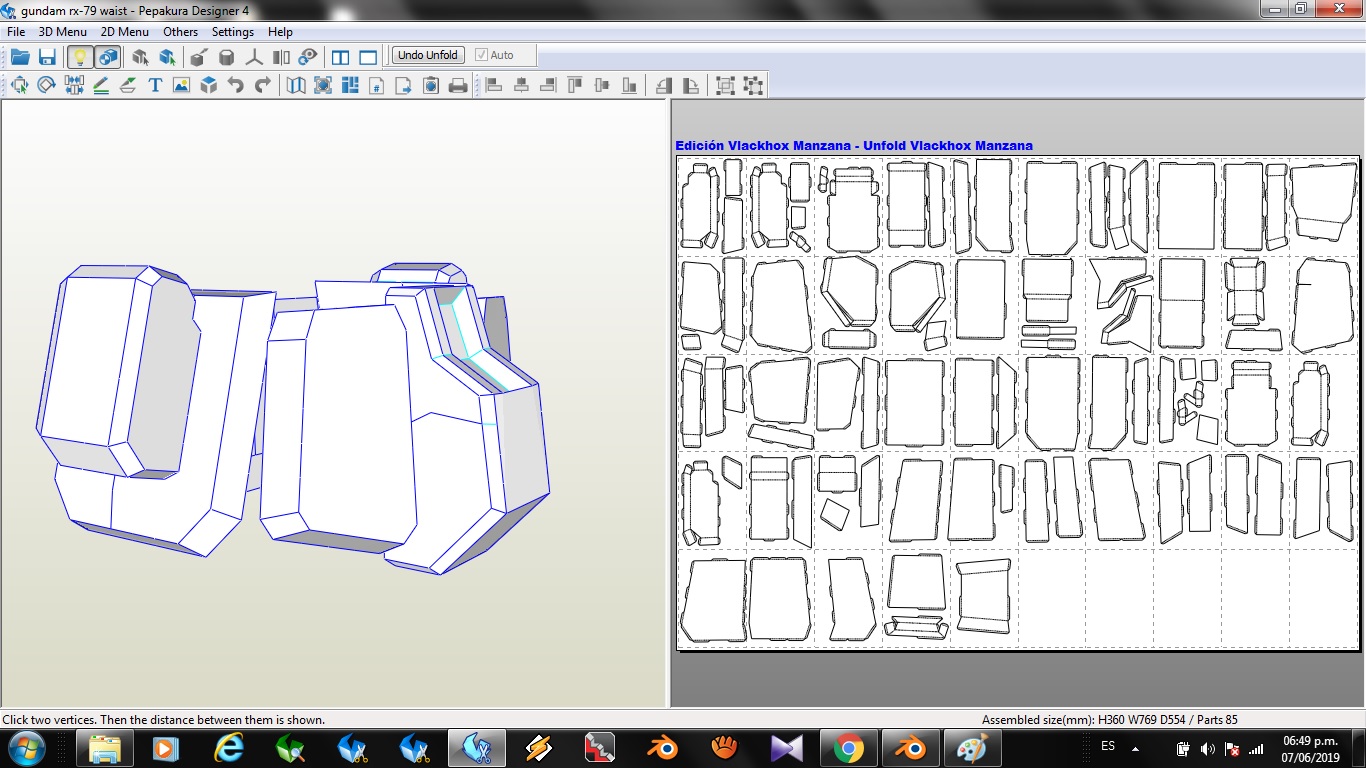This screenshot has height=768, width=1366.
Task: Click the 3D waist model in viewport
Action: (x=295, y=420)
